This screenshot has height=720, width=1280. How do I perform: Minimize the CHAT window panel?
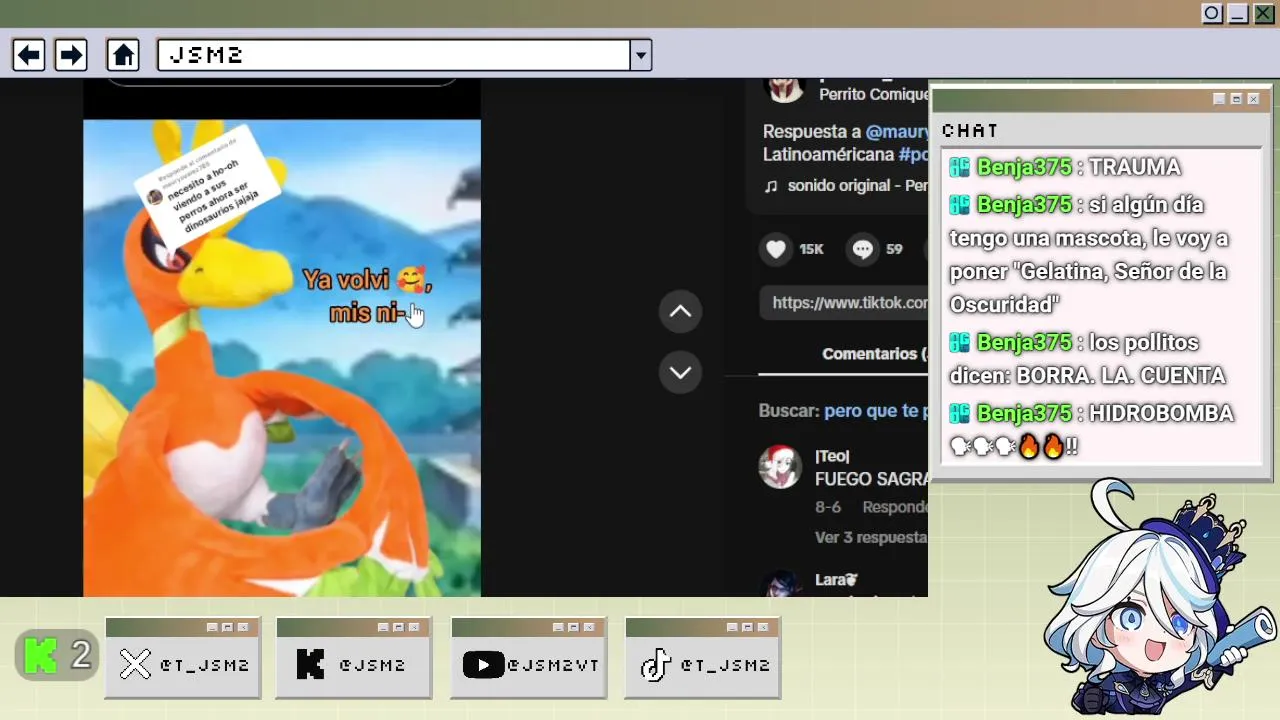tap(1219, 99)
